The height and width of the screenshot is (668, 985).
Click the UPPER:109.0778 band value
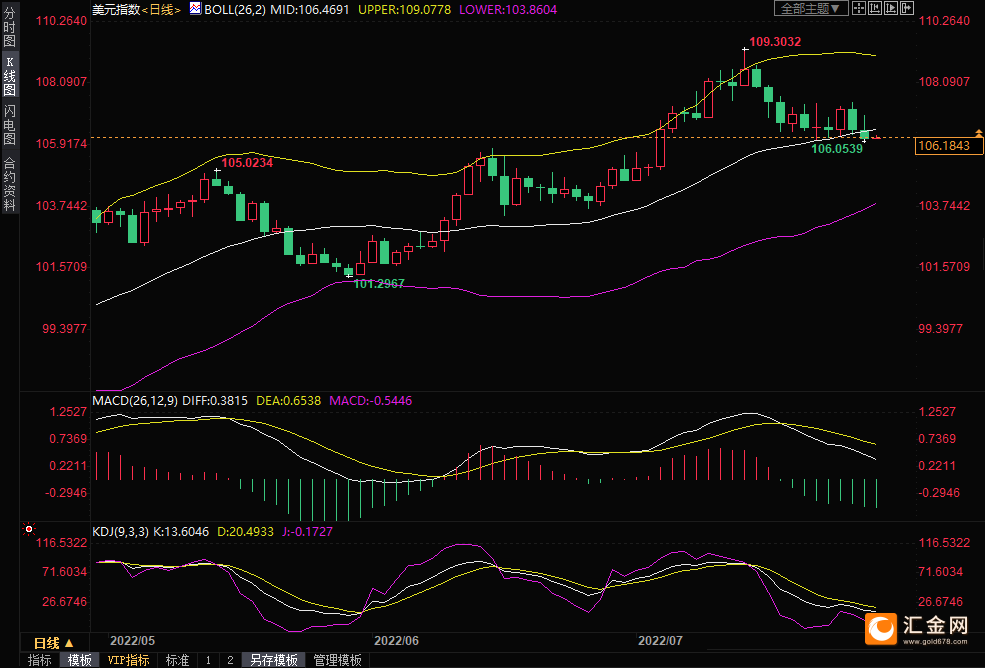point(405,9)
